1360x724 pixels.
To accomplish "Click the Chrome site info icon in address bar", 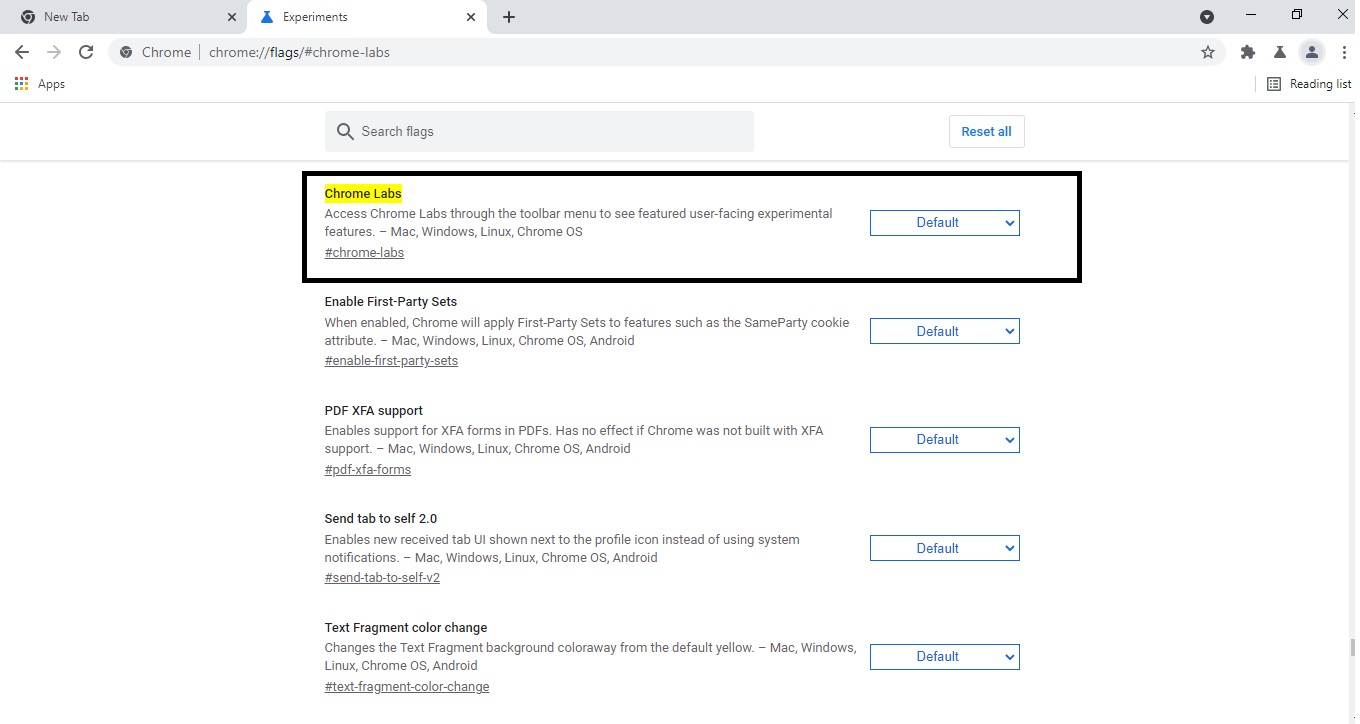I will [126, 52].
